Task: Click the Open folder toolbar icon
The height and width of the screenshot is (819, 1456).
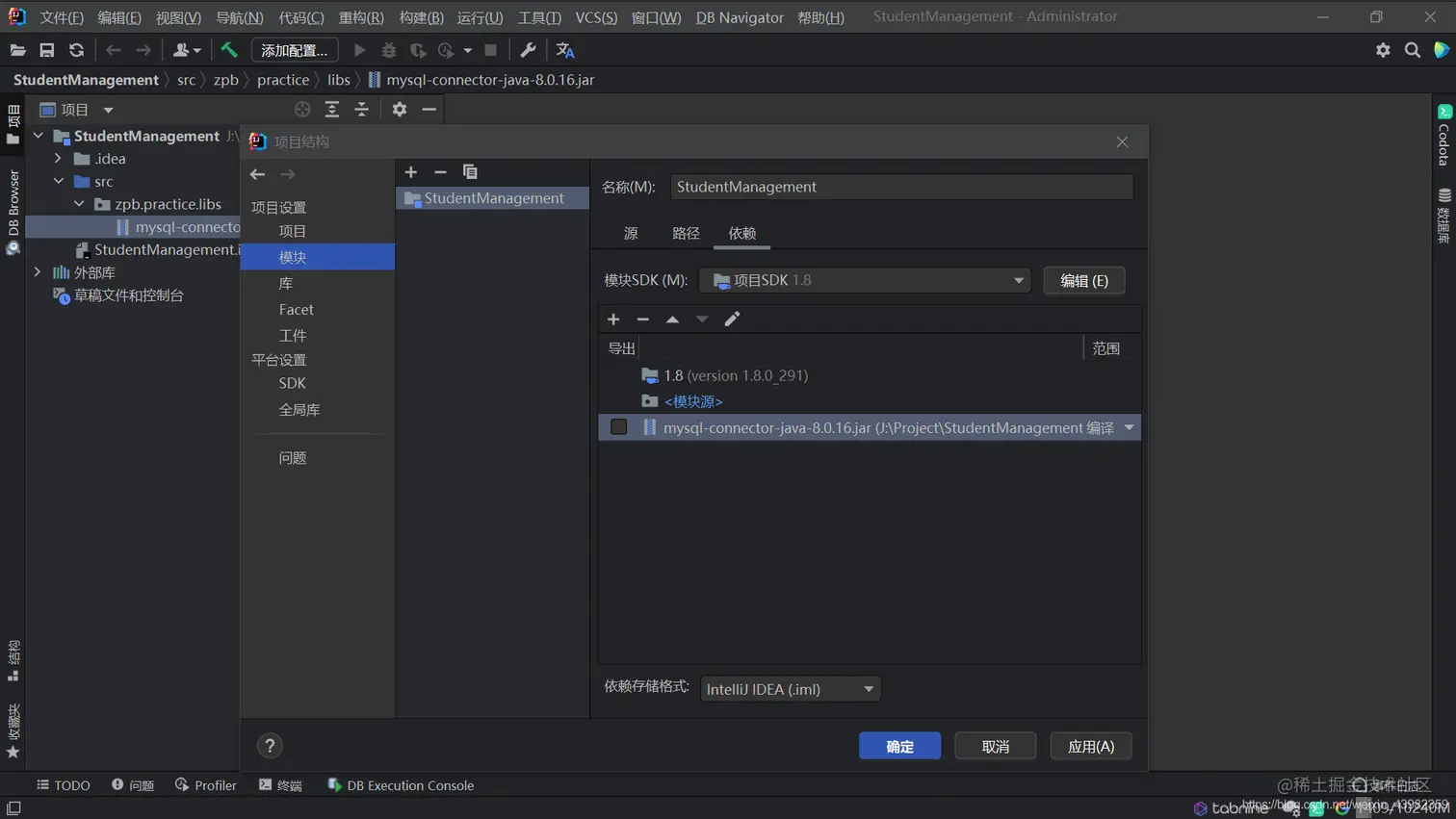Action: point(17,50)
